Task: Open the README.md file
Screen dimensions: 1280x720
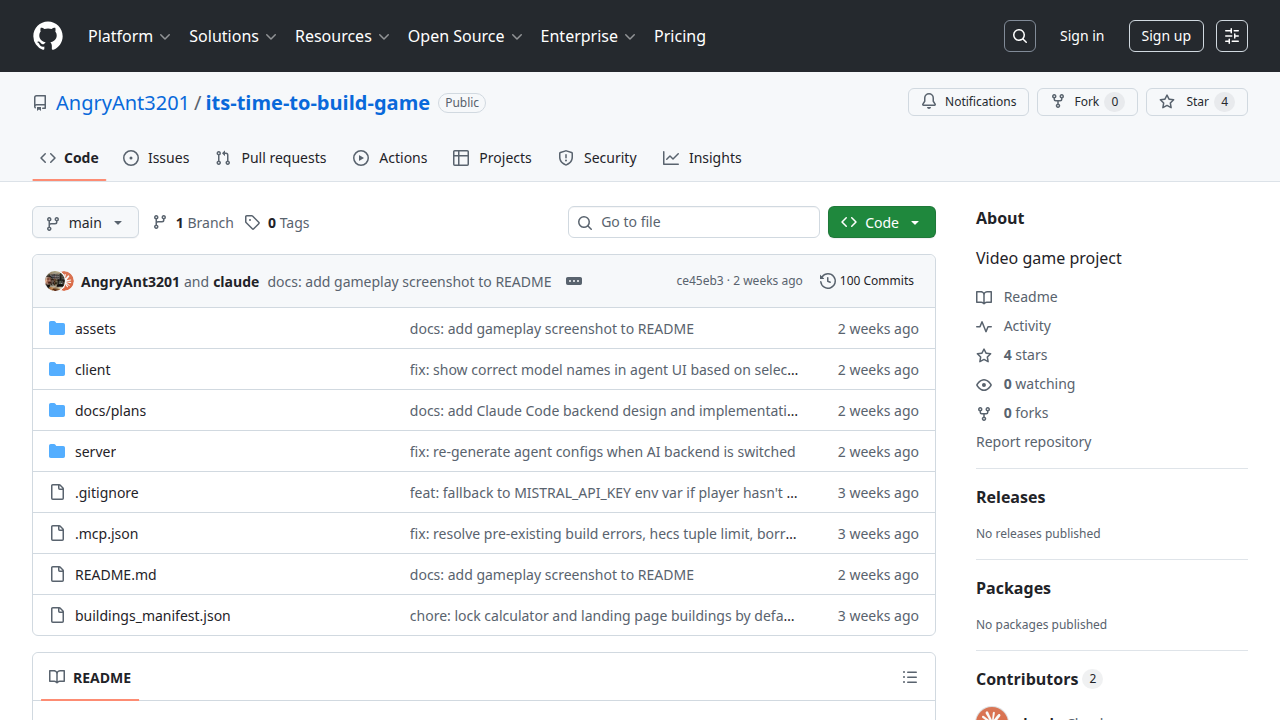Action: (116, 575)
